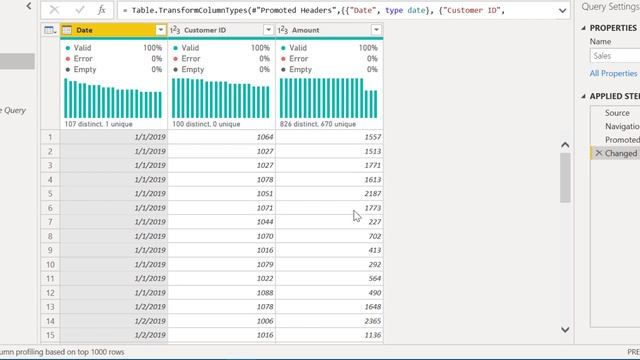Delete the Changed Type step with X
The width and height of the screenshot is (640, 360).
point(599,153)
